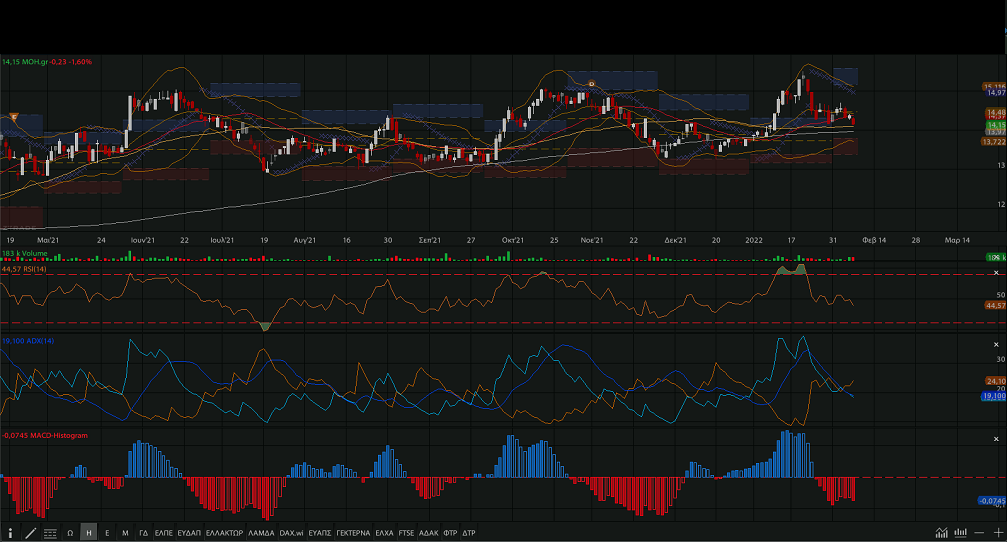Screen dimensions: 1007x542
Task: Select the line drawing tool
Action: (x=30, y=533)
